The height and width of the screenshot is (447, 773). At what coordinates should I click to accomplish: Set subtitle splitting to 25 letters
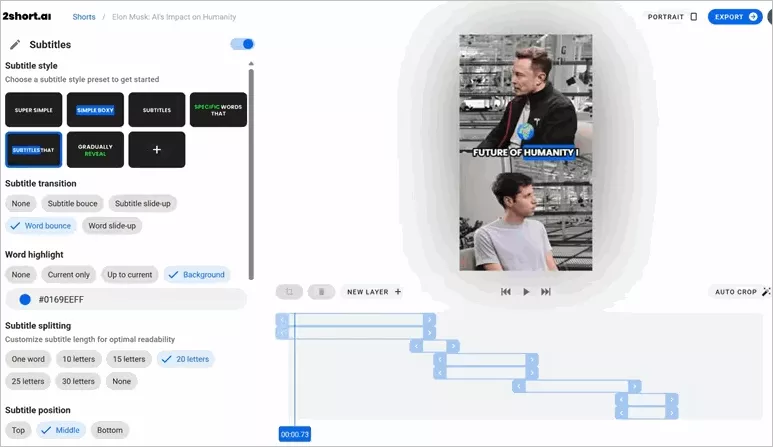tap(28, 381)
